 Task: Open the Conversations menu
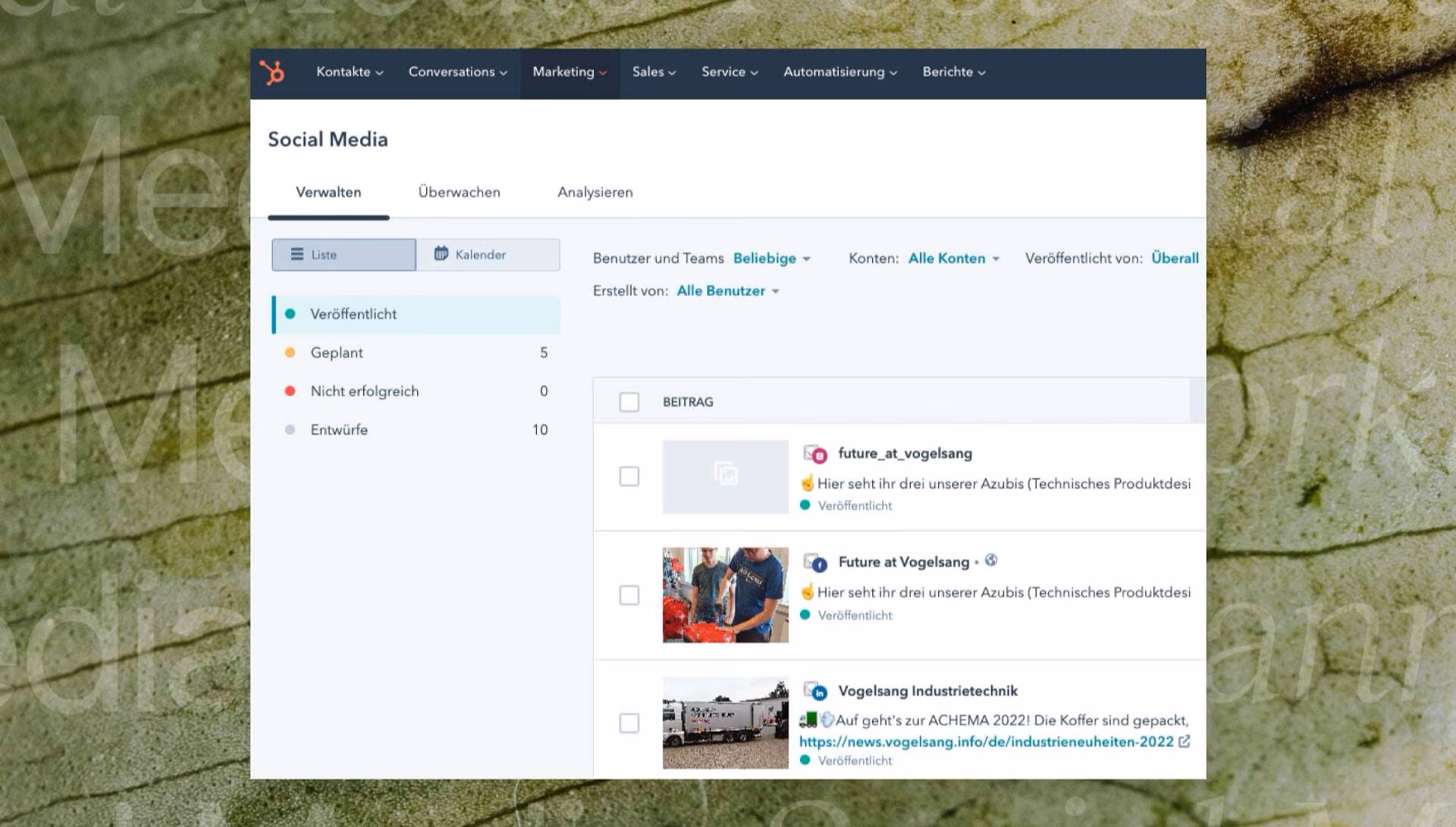(457, 72)
